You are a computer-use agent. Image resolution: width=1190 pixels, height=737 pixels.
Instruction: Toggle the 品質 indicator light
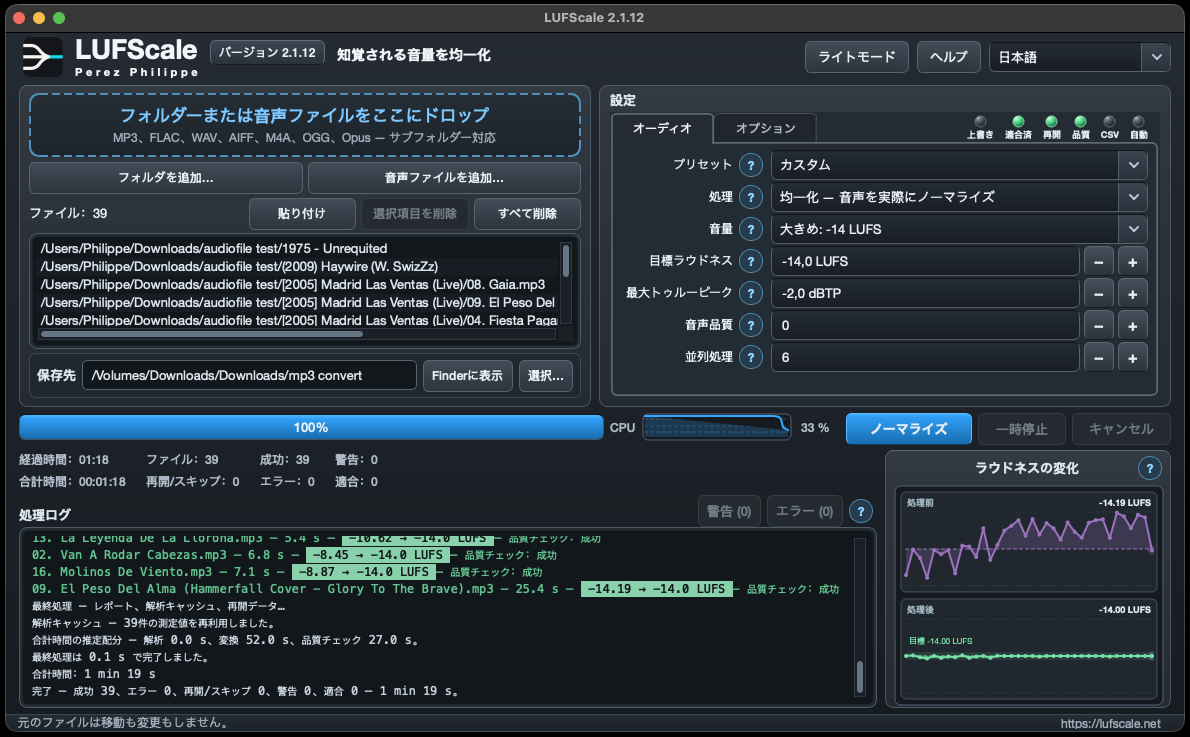tap(1080, 121)
